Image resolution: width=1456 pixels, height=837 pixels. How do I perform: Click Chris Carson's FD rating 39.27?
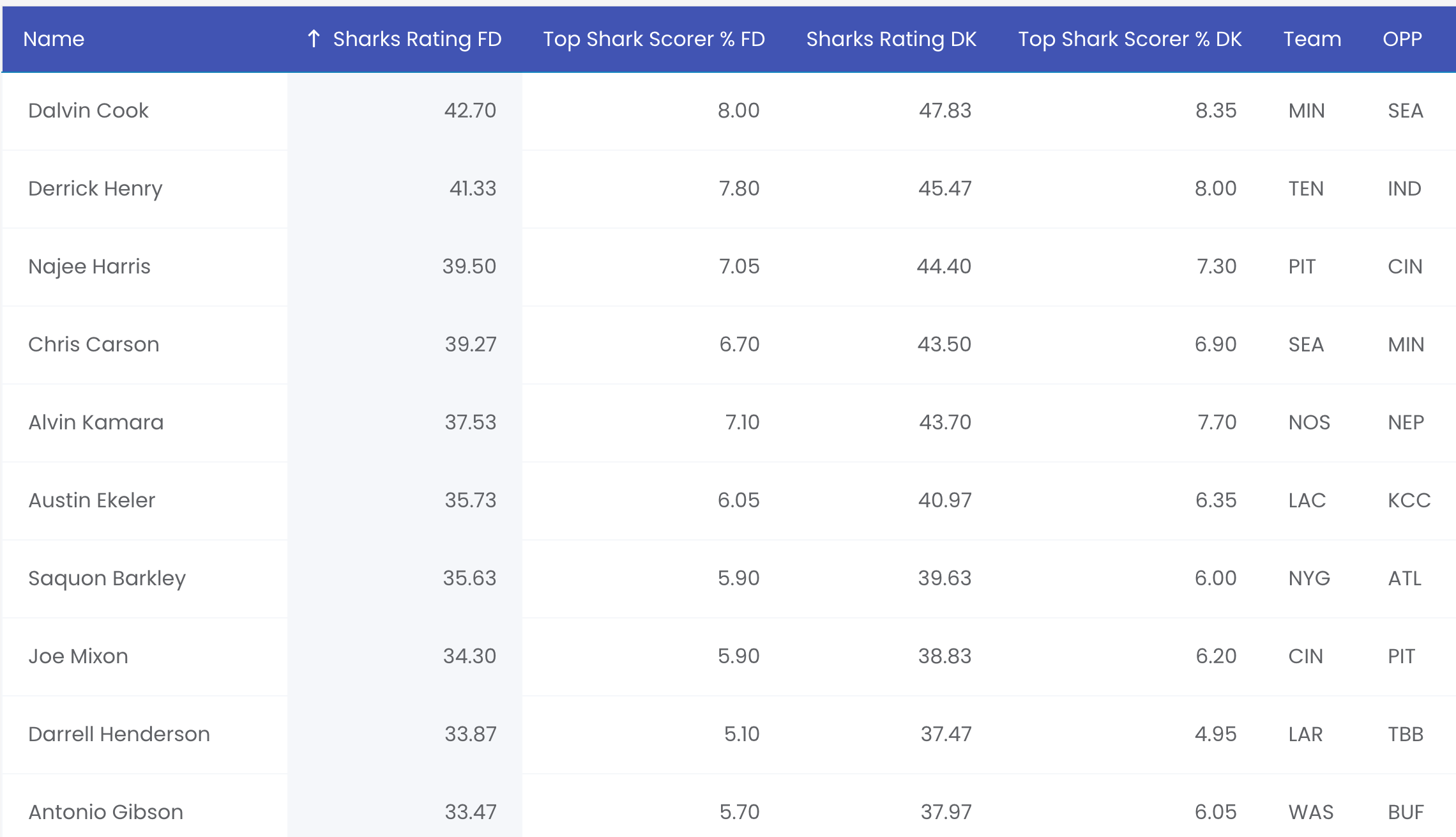[471, 344]
